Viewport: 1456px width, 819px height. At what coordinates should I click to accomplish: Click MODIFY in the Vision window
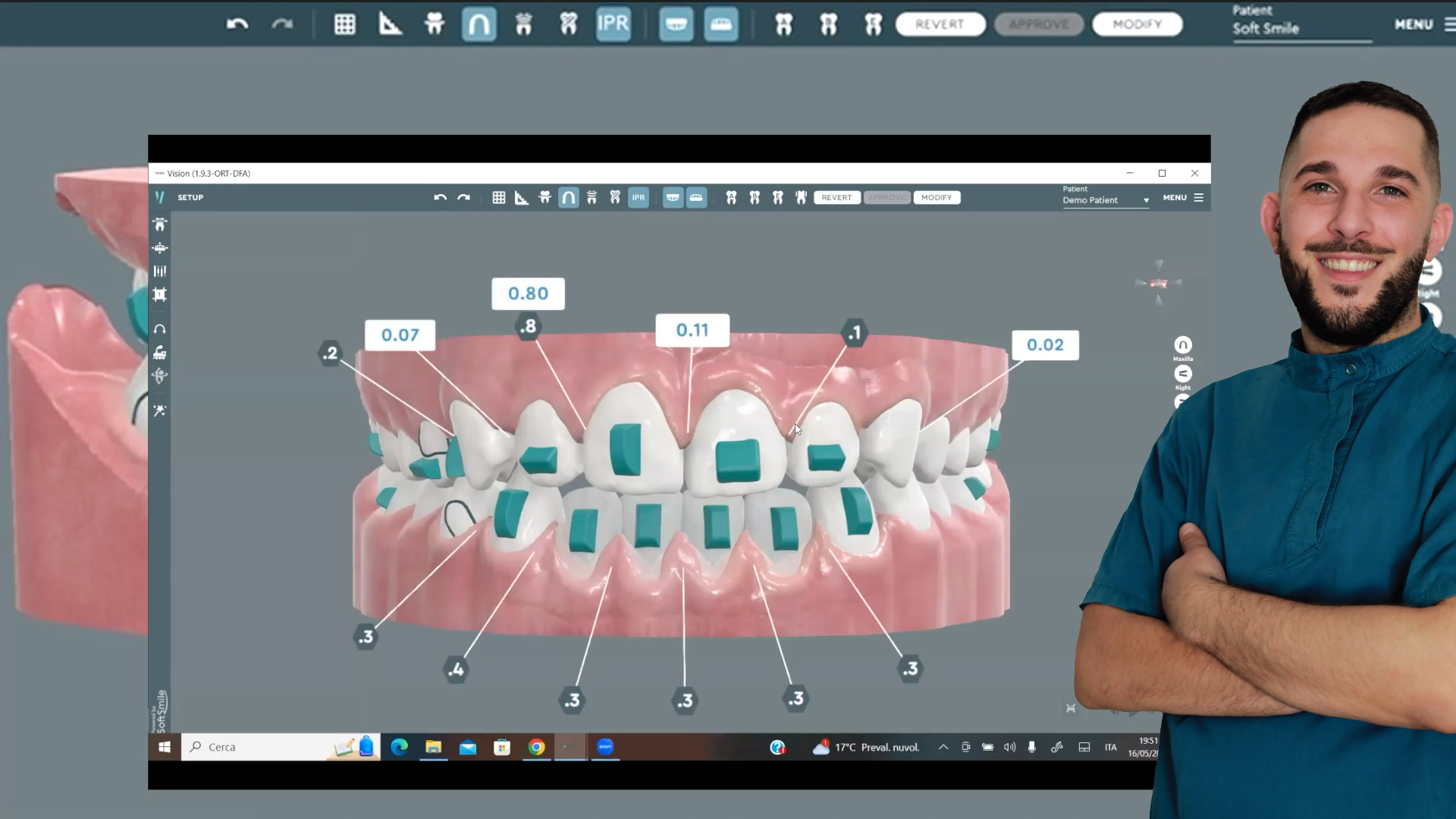tap(937, 197)
